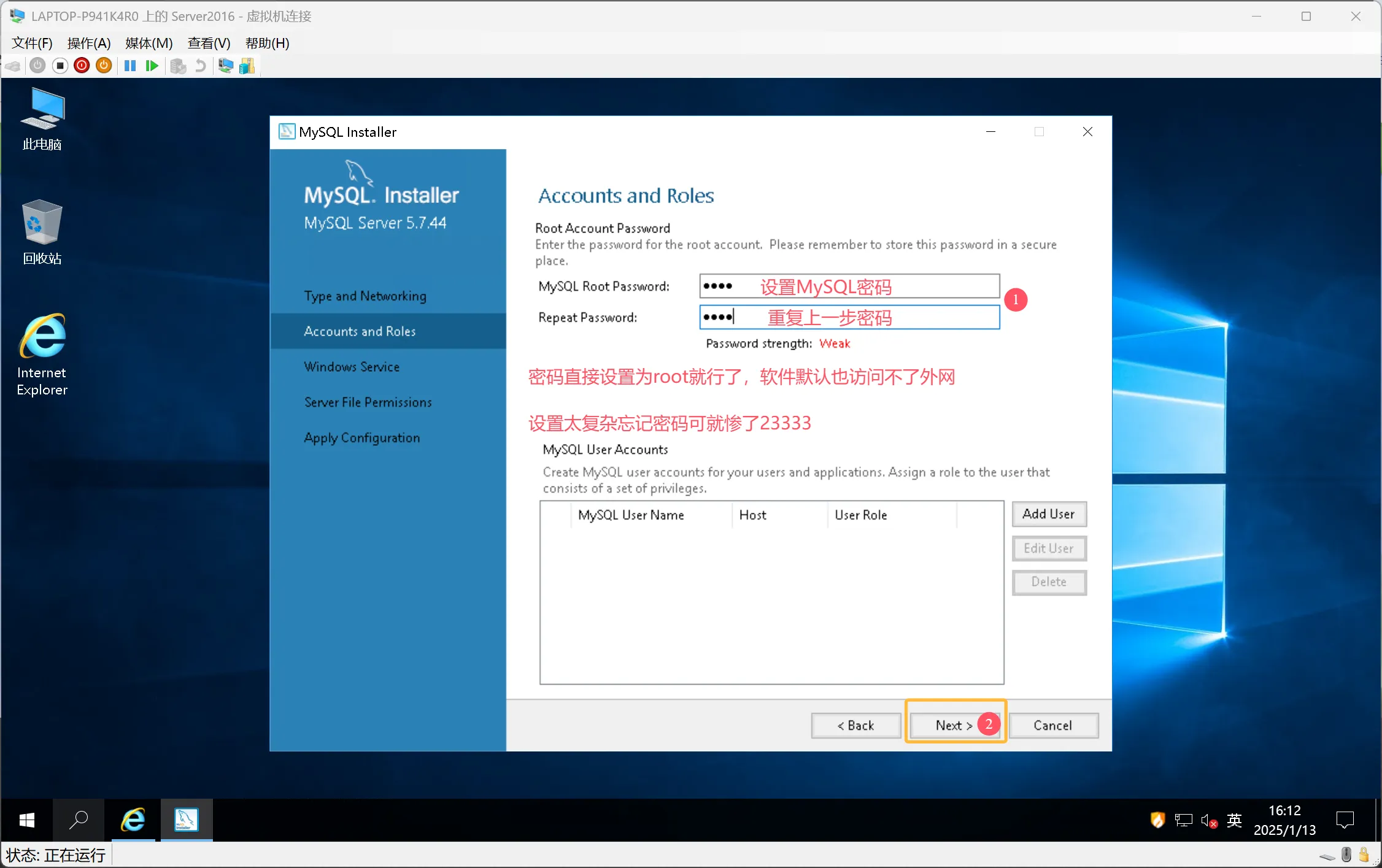Open Internet Explorer from taskbar
Screen dimensions: 1382x868
[133, 820]
